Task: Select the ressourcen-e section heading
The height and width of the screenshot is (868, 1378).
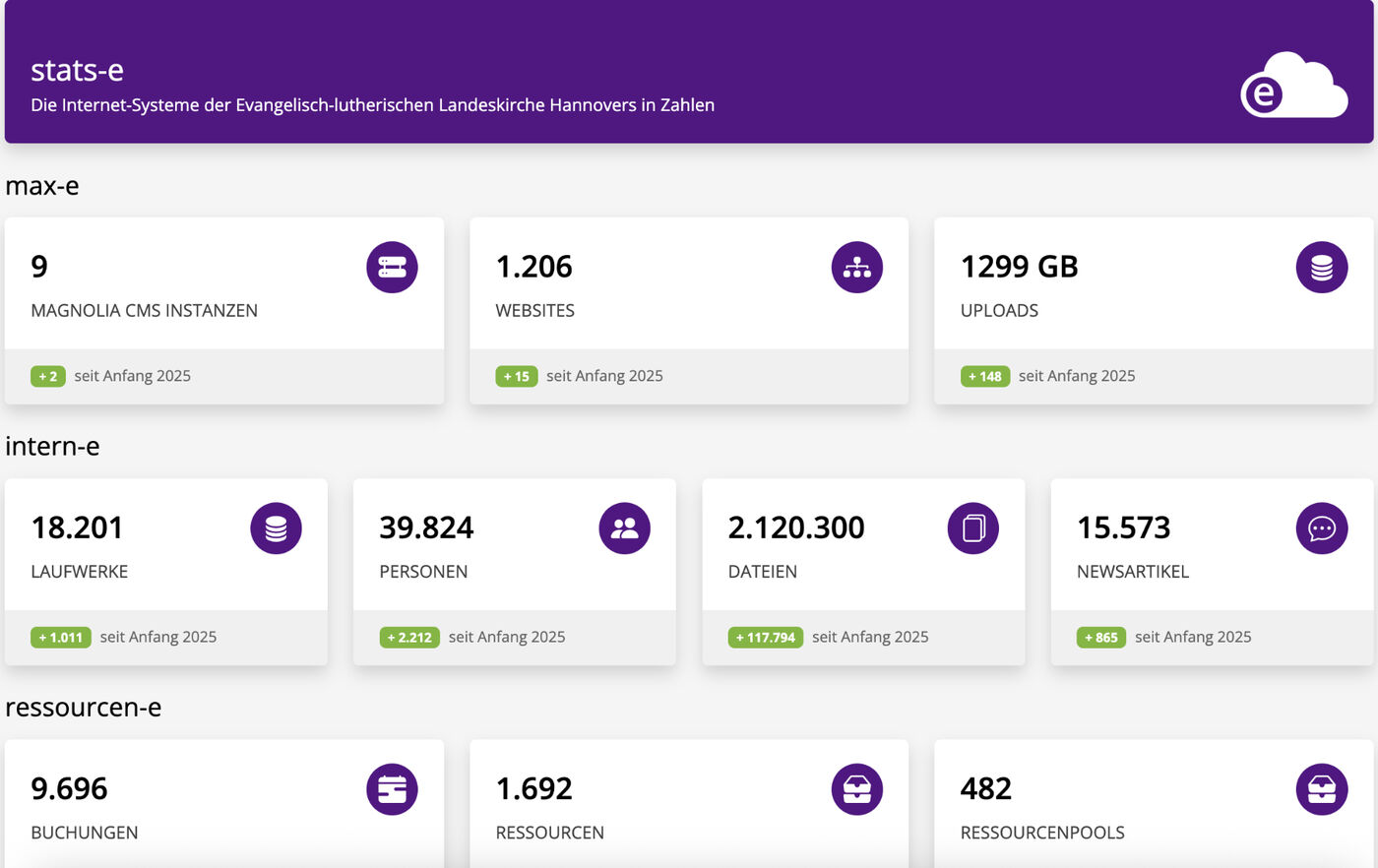Action: [x=83, y=708]
